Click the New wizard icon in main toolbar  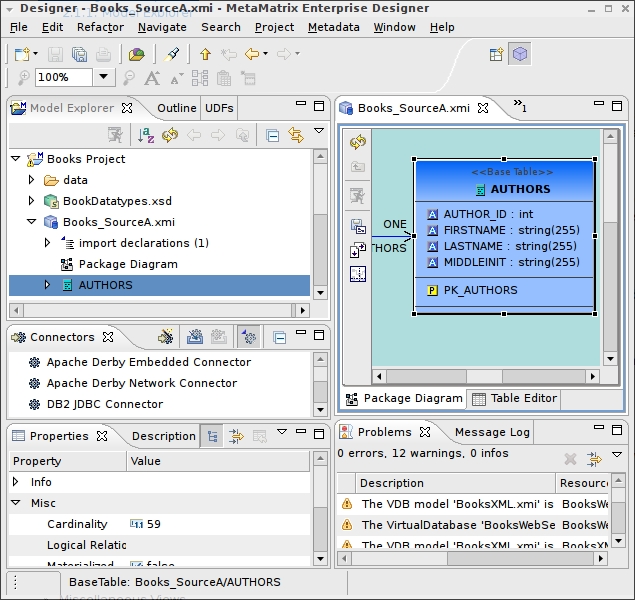coord(22,54)
